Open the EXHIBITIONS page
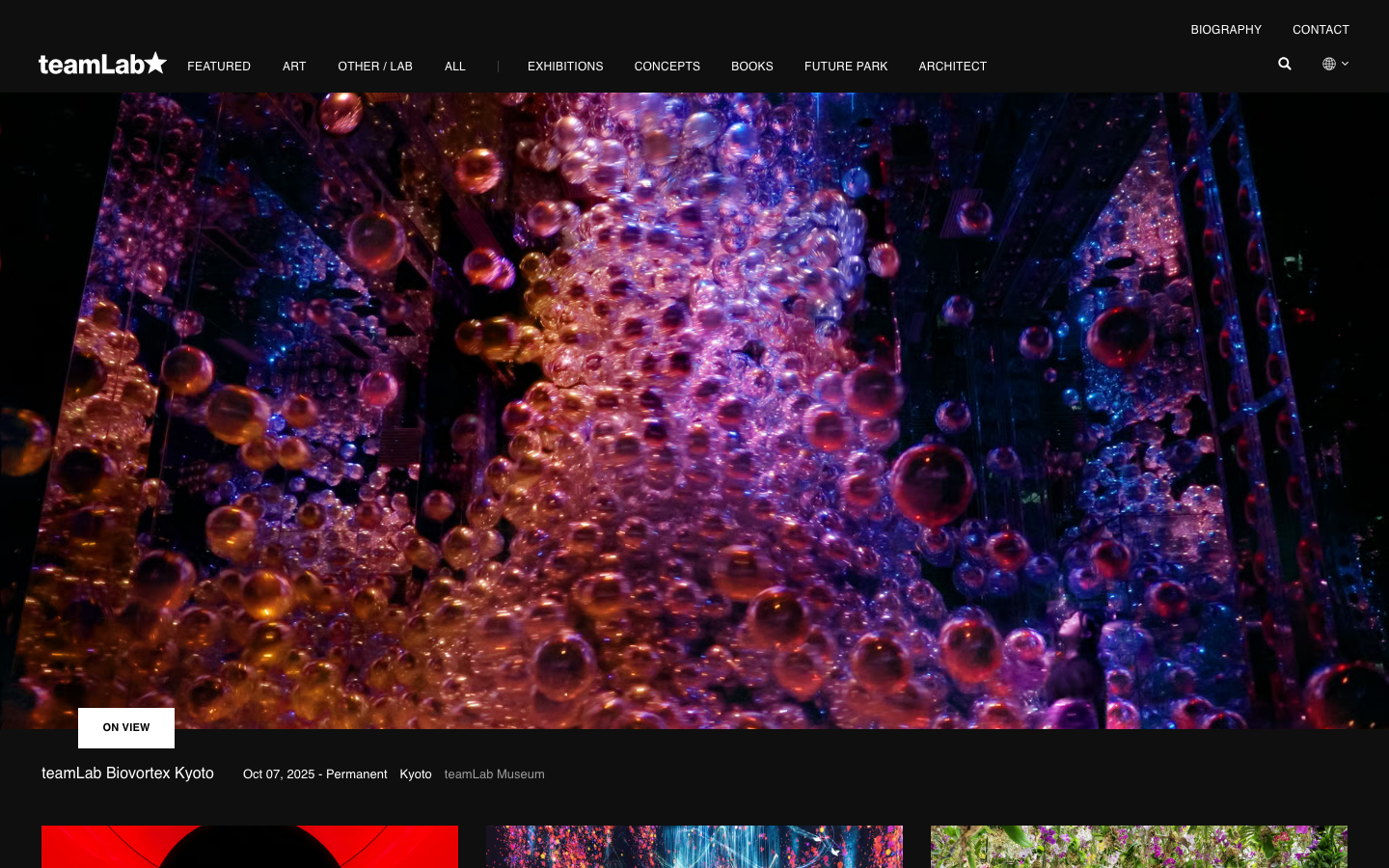This screenshot has height=868, width=1389. 565,67
